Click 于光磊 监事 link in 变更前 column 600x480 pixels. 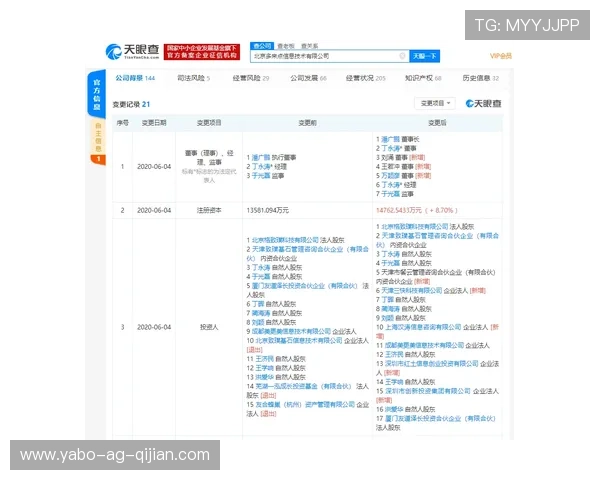pos(261,176)
